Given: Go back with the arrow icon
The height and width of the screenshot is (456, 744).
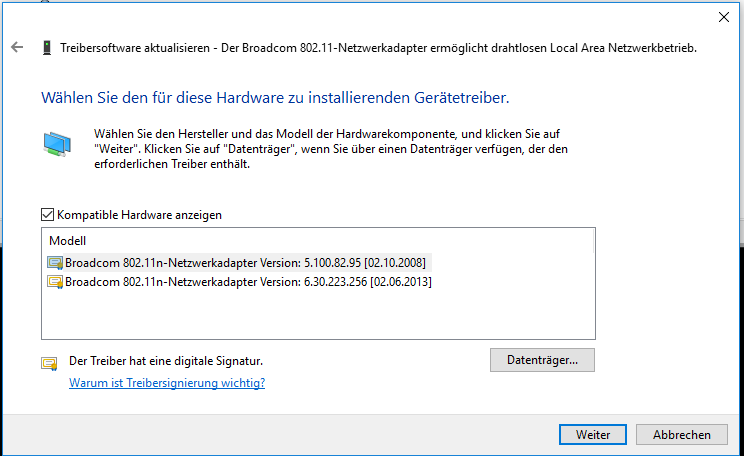Looking at the screenshot, I should tap(17, 47).
